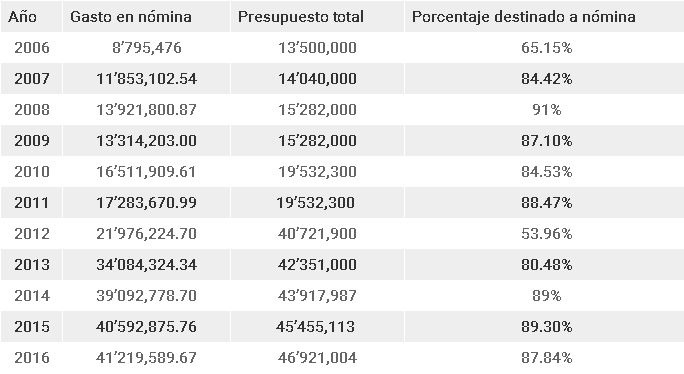Select payroll value 40'592,875.76
The height and width of the screenshot is (374, 684).
(x=147, y=326)
